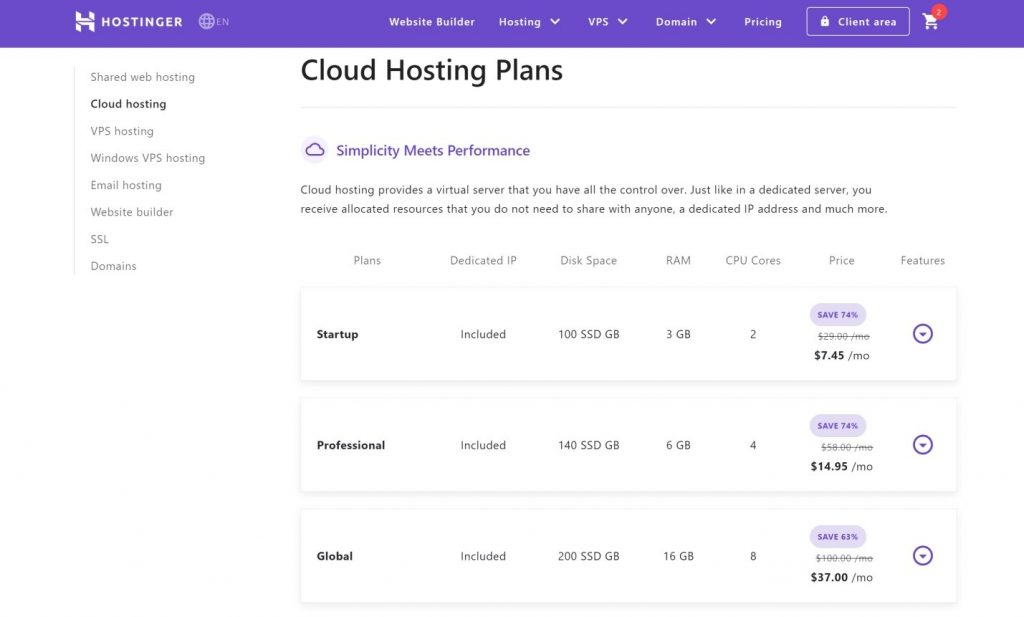
Task: Click the 200 SSD GB disk space value
Action: (x=588, y=556)
